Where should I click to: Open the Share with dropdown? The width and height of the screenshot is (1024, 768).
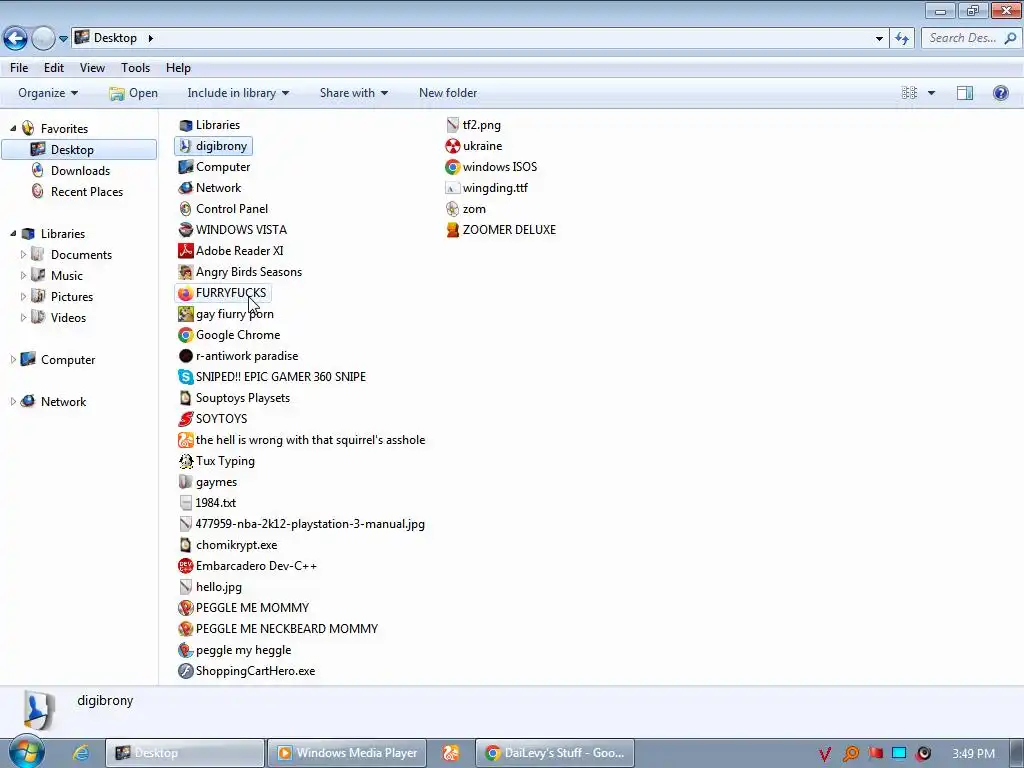pyautogui.click(x=354, y=93)
